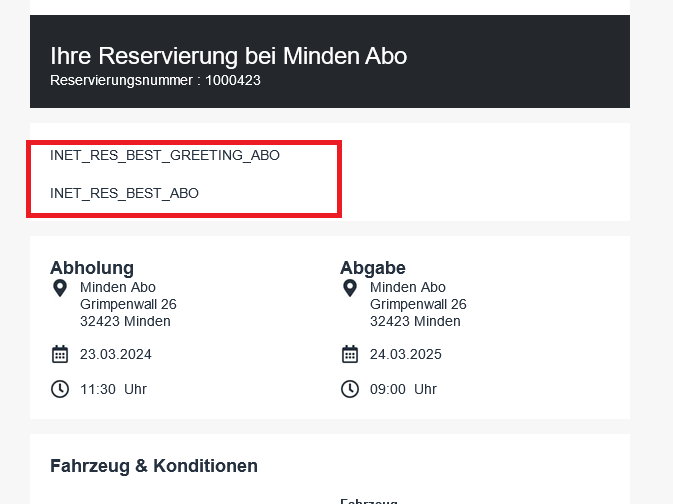
Task: Click the location pin icon under Abgabe
Action: (x=349, y=288)
